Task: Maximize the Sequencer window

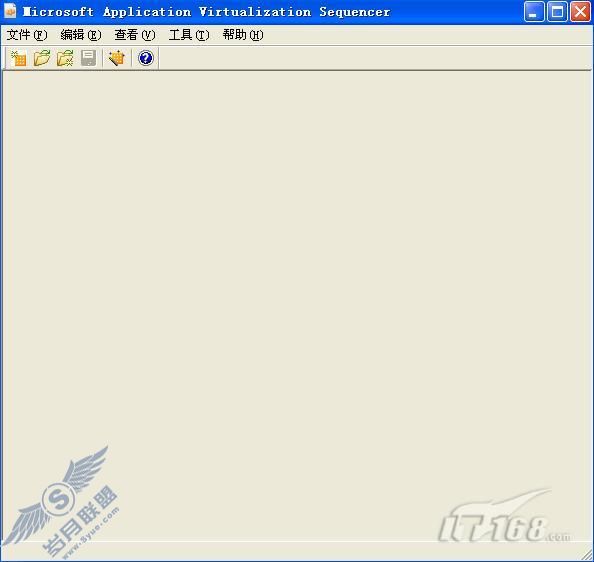Action: click(x=557, y=12)
